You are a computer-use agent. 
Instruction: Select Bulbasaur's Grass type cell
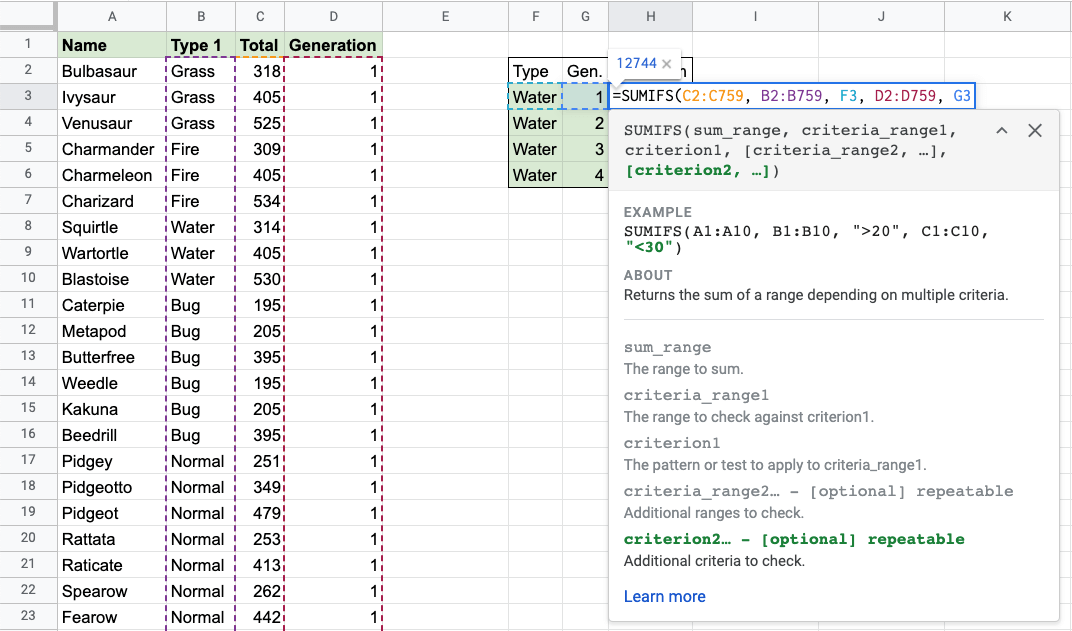coord(200,71)
